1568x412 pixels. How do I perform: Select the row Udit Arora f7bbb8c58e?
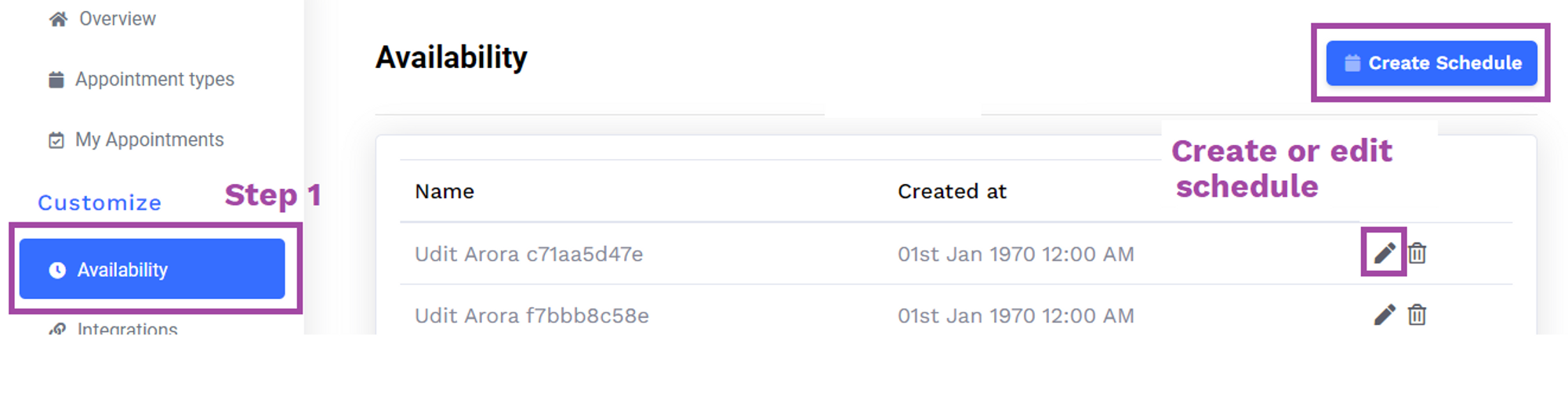[956, 312]
